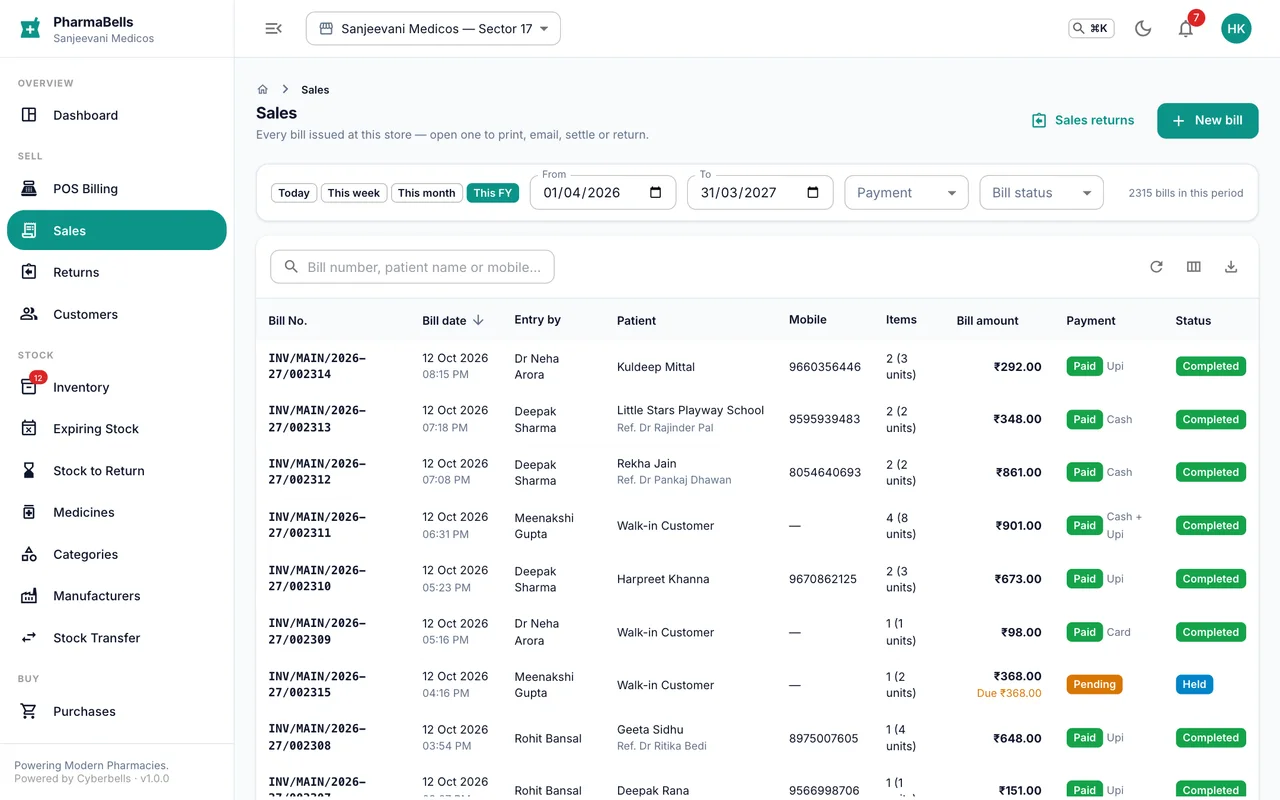Image resolution: width=1280 pixels, height=800 pixels.
Task: Collapse the sidebar with the menu toggle icon
Action: pyautogui.click(x=273, y=29)
